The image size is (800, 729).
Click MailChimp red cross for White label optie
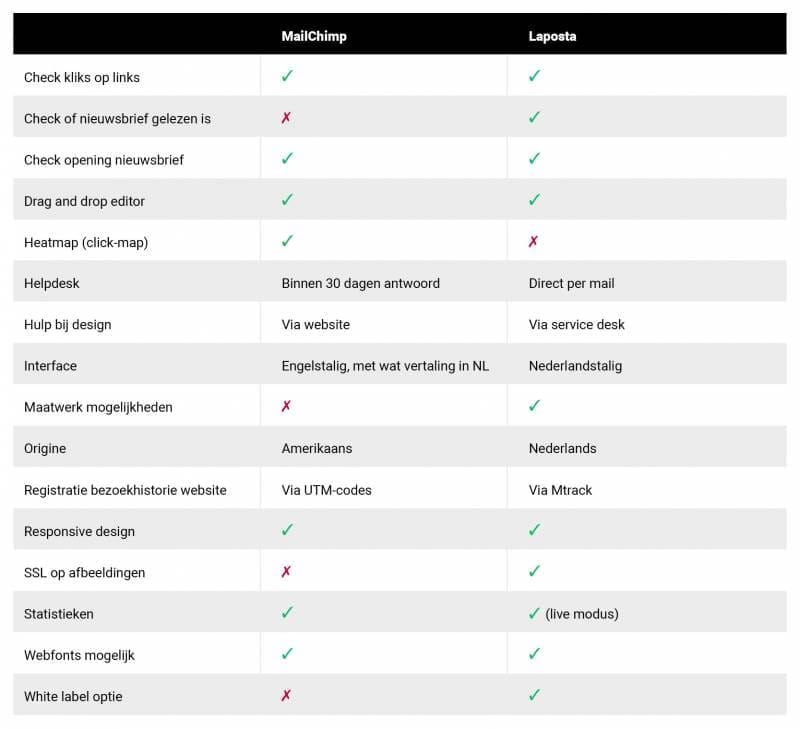point(286,696)
